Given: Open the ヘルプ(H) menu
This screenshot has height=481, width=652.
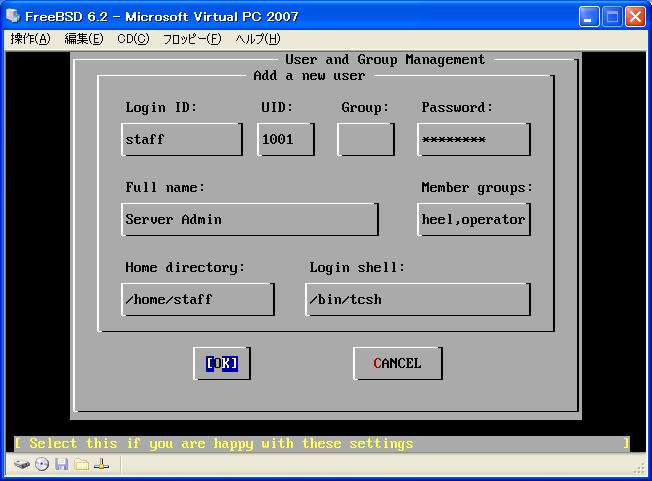Looking at the screenshot, I should click(x=258, y=39).
